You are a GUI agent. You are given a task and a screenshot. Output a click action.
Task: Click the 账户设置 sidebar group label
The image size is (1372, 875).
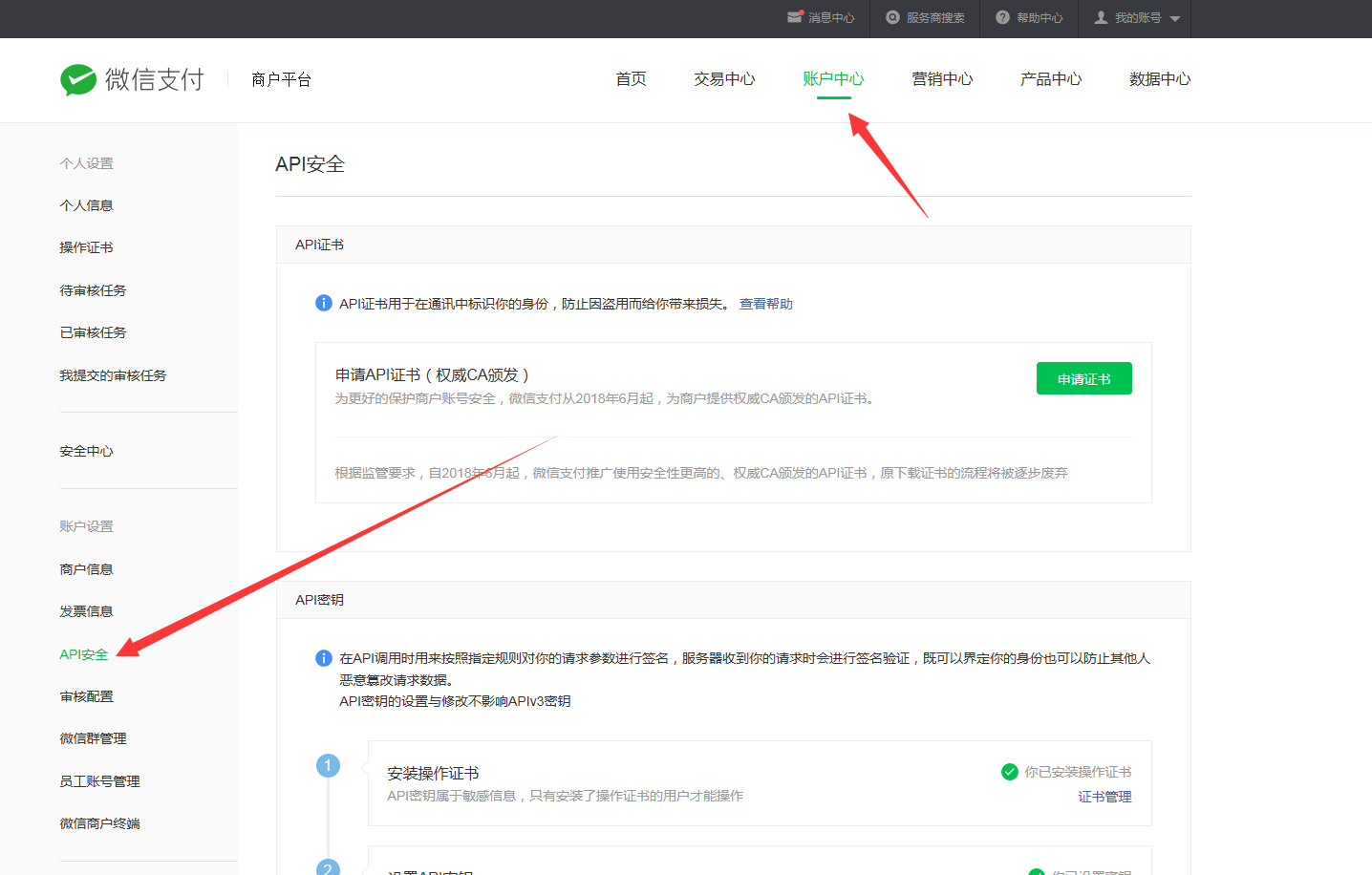pos(86,526)
